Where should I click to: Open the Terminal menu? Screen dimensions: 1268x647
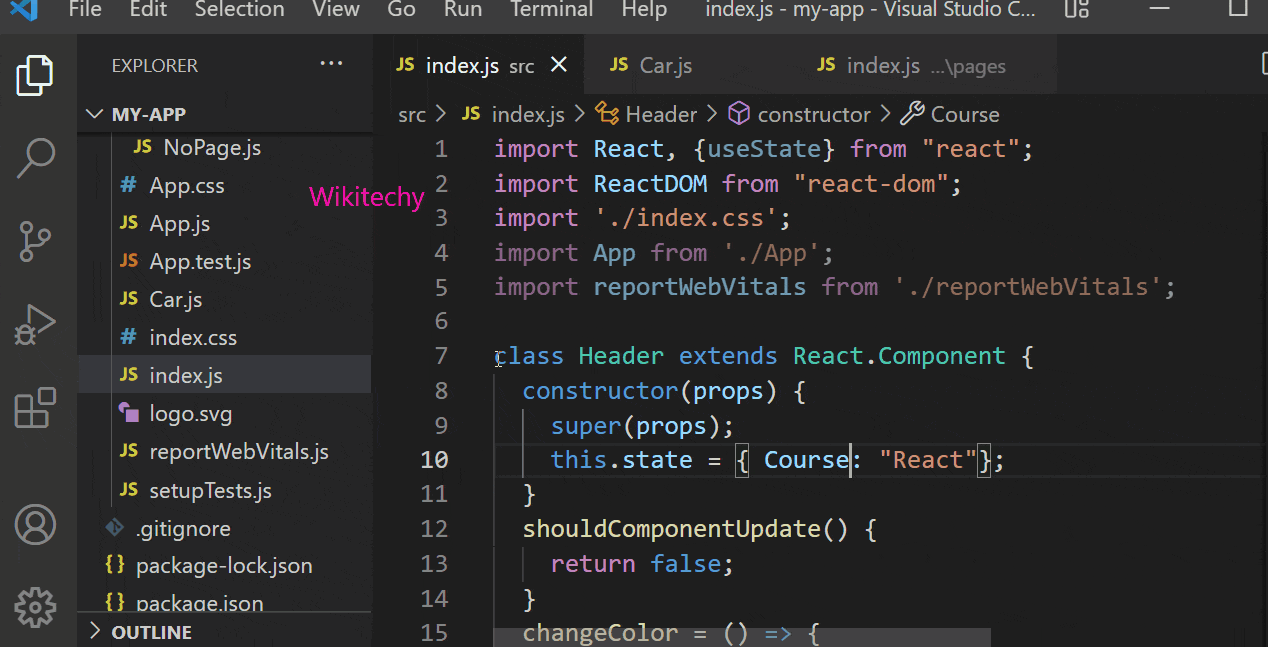pyautogui.click(x=551, y=10)
